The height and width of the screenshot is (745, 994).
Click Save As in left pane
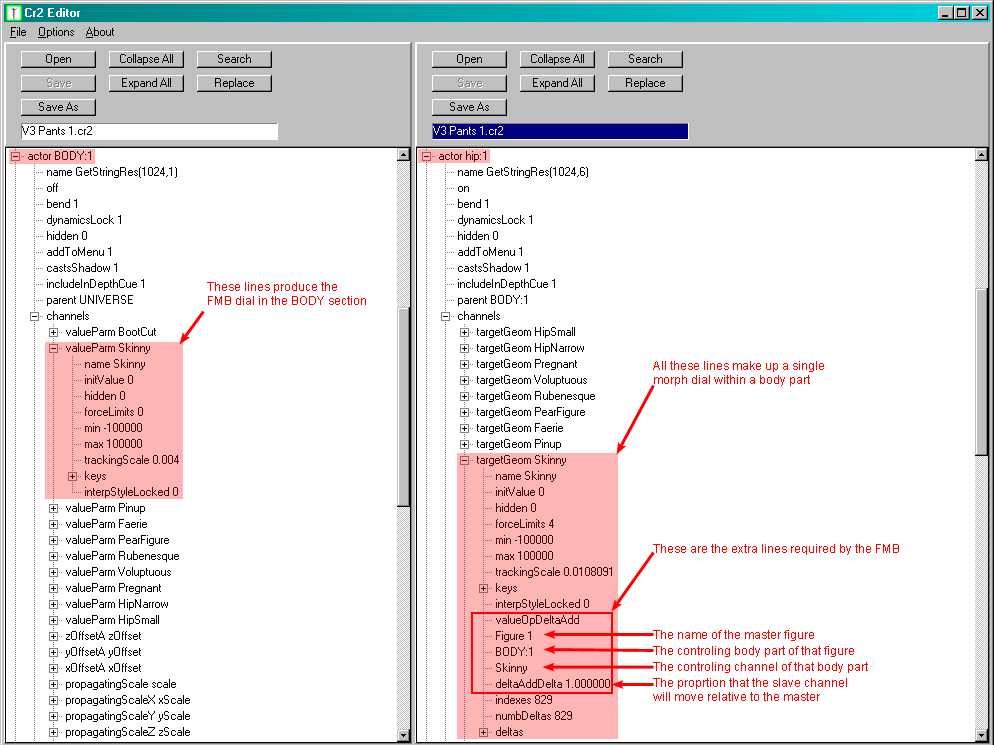[58, 107]
